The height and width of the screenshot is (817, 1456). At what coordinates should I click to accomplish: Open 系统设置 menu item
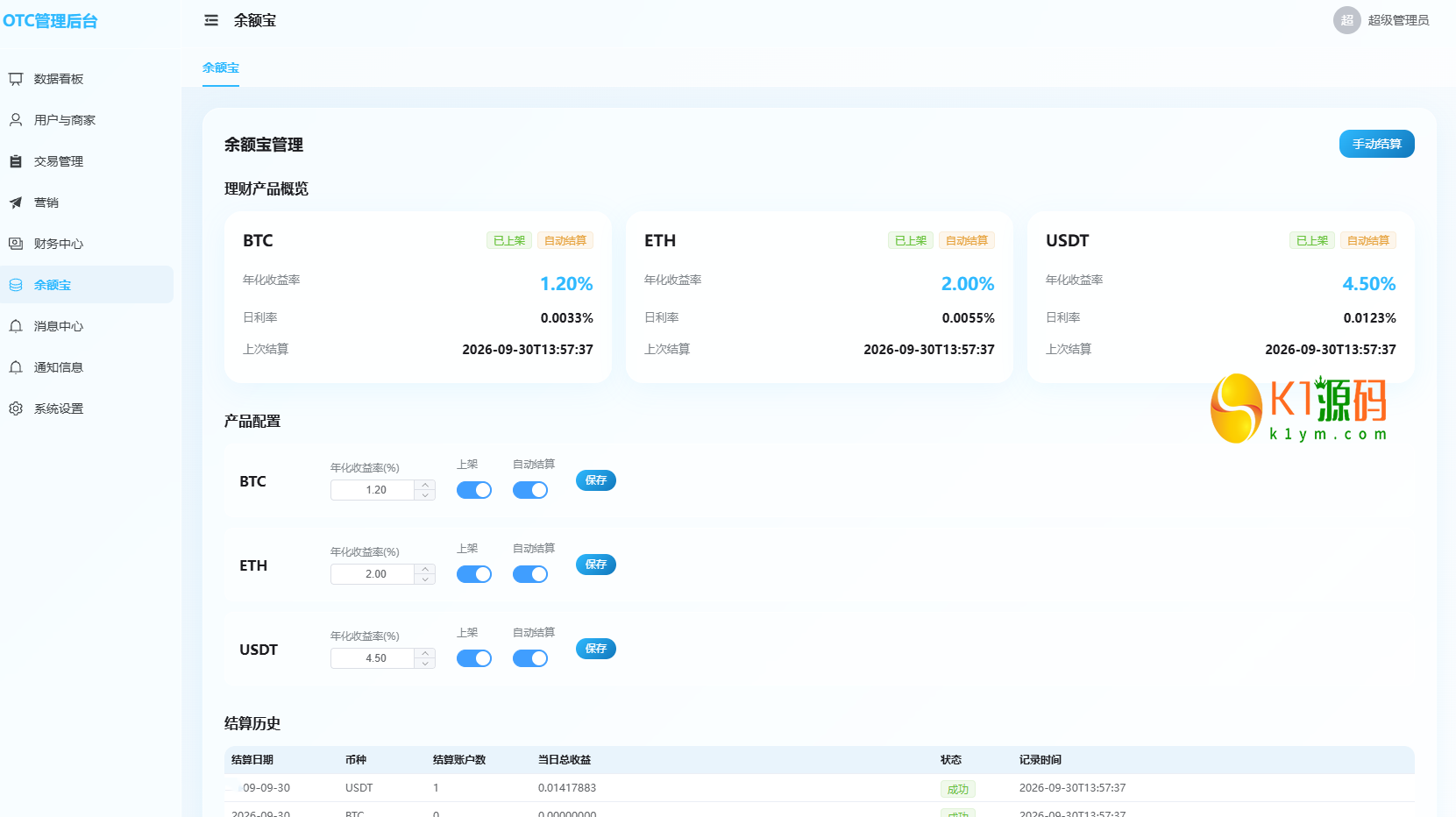(x=87, y=408)
